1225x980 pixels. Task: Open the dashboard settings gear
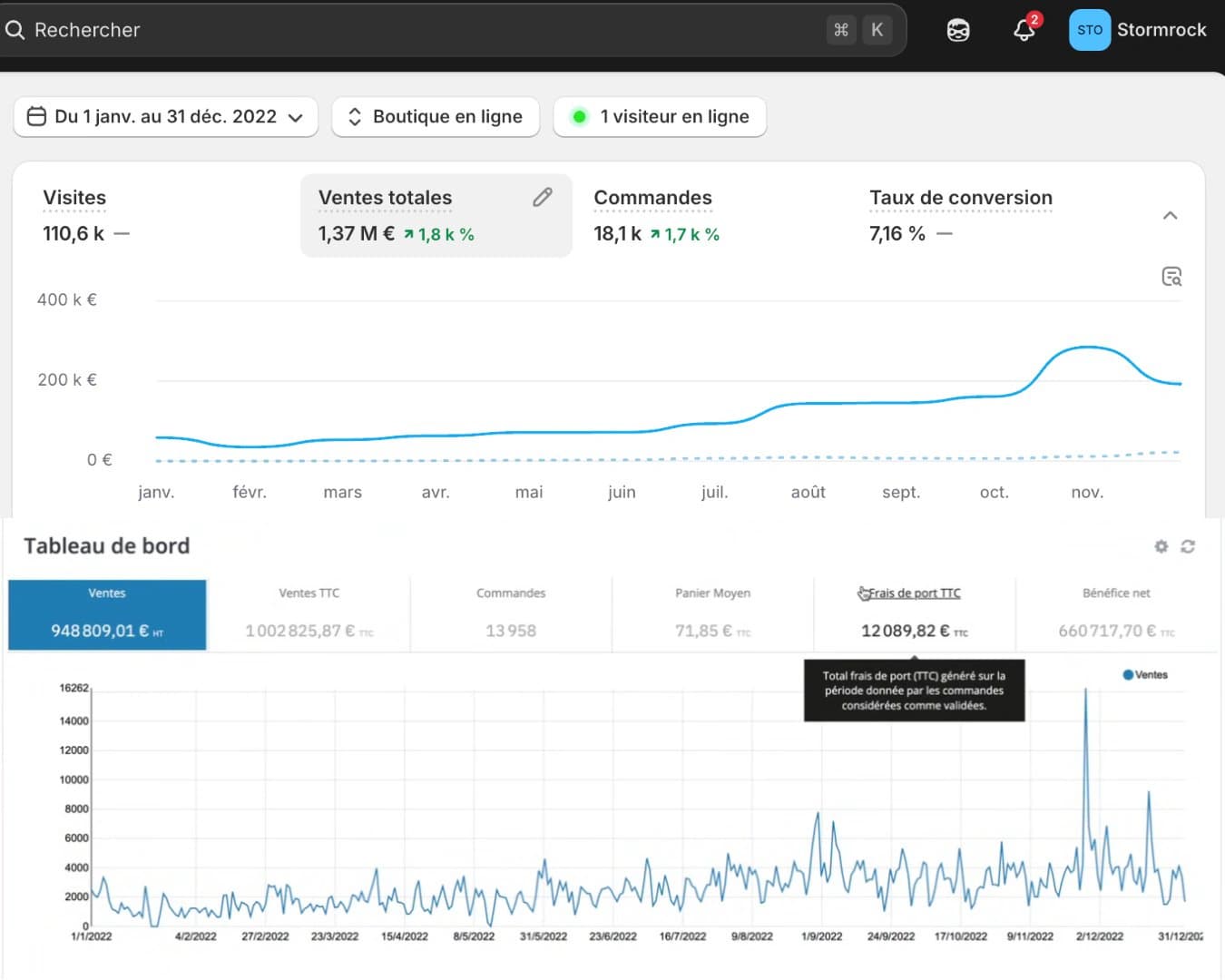tap(1161, 546)
